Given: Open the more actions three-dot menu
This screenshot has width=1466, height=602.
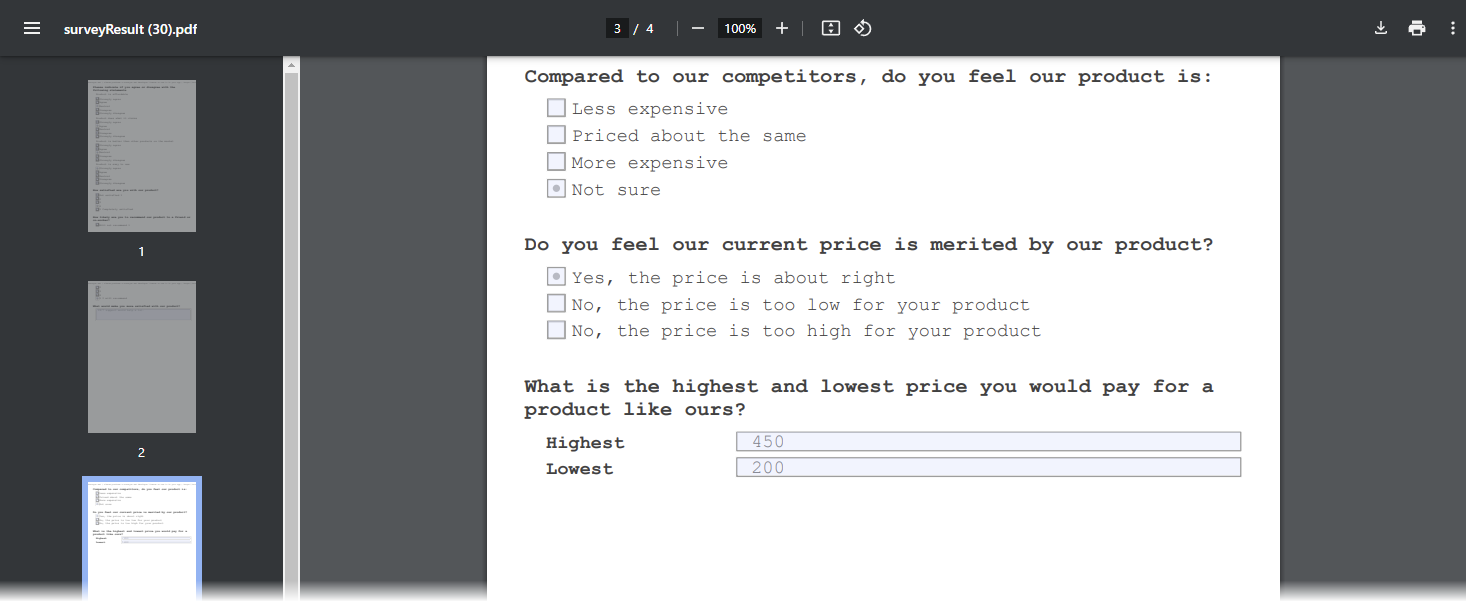Looking at the screenshot, I should pos(1452,28).
